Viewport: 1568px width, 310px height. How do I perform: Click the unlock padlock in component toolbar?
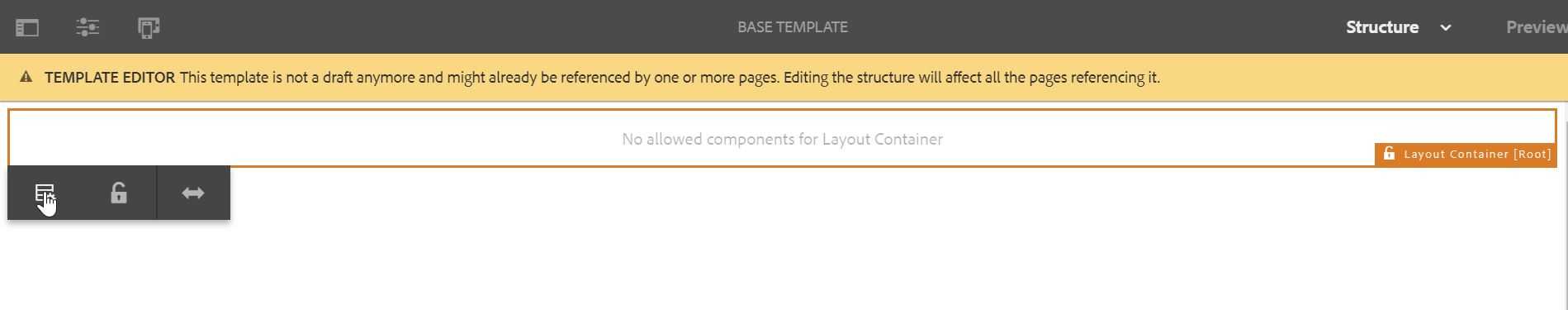(119, 193)
